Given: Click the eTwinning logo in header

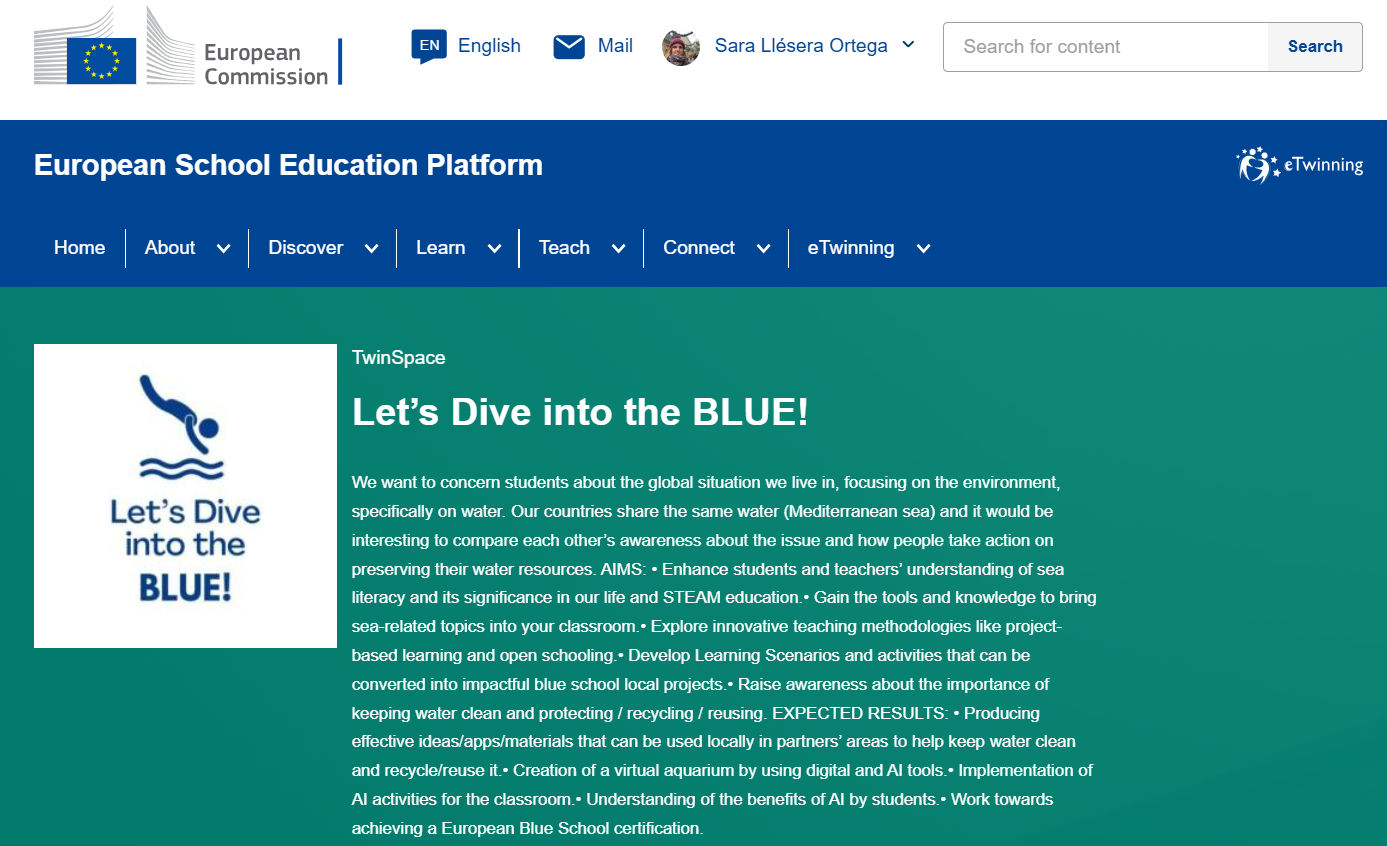Looking at the screenshot, I should pos(1299,165).
